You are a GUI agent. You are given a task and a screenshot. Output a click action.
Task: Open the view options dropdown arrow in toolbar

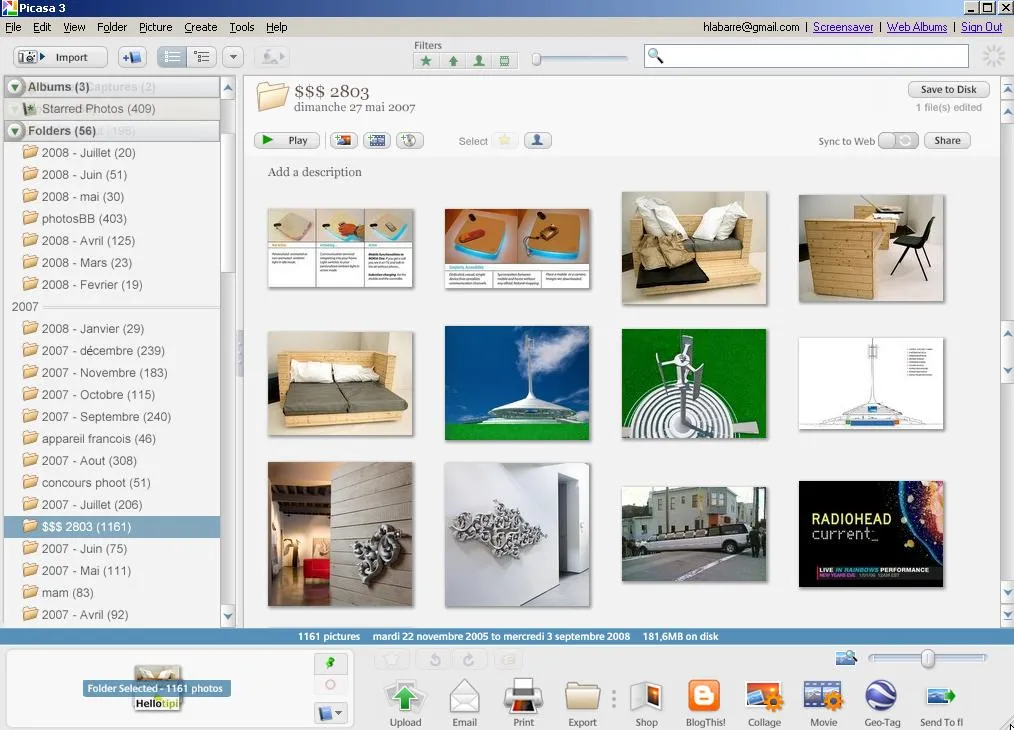coord(233,57)
